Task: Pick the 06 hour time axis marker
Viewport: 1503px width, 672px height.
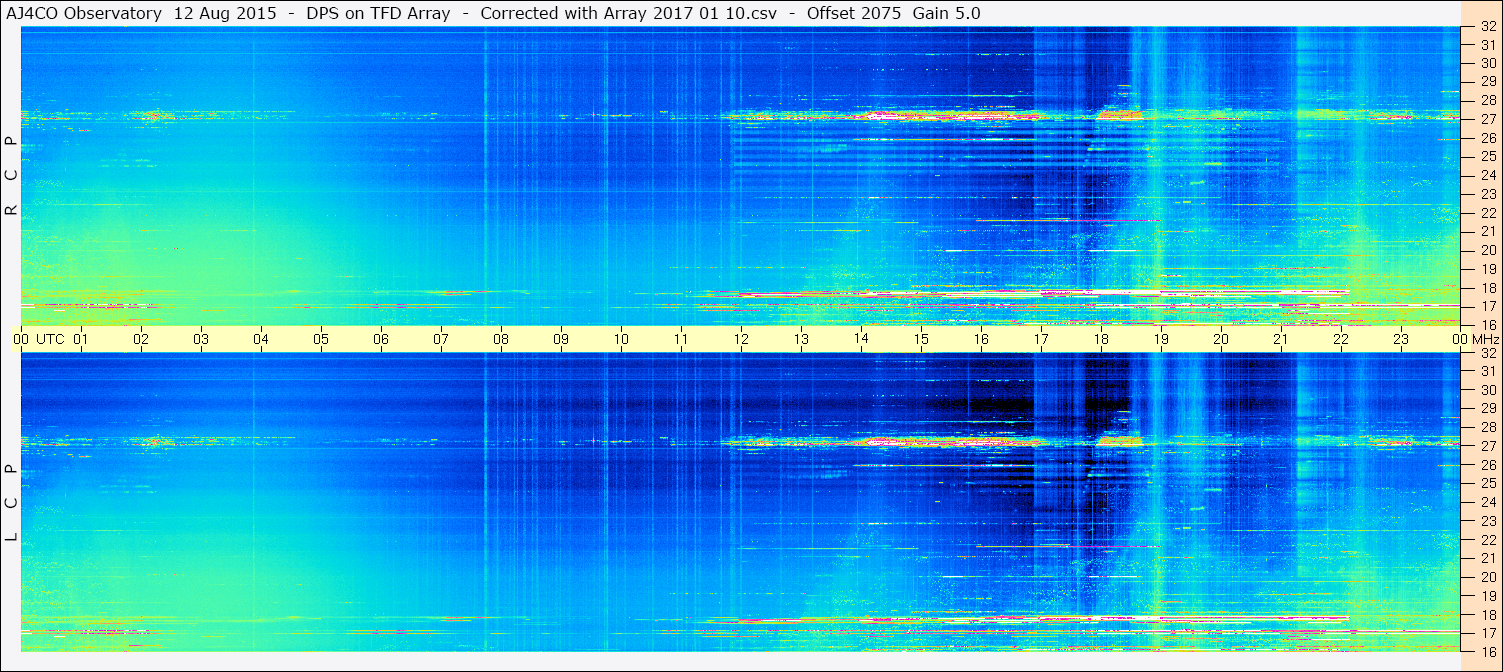Action: (x=381, y=339)
